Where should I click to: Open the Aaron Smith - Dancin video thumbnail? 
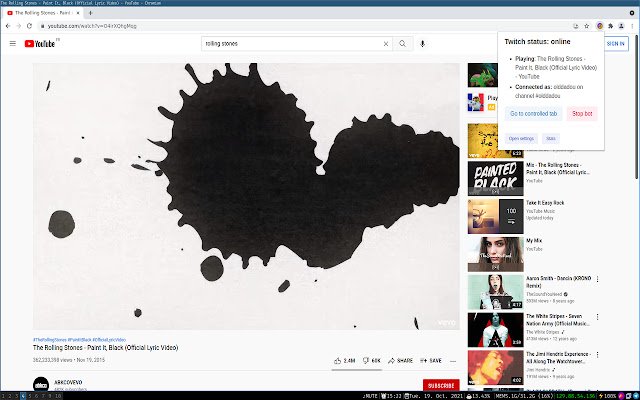coord(496,292)
